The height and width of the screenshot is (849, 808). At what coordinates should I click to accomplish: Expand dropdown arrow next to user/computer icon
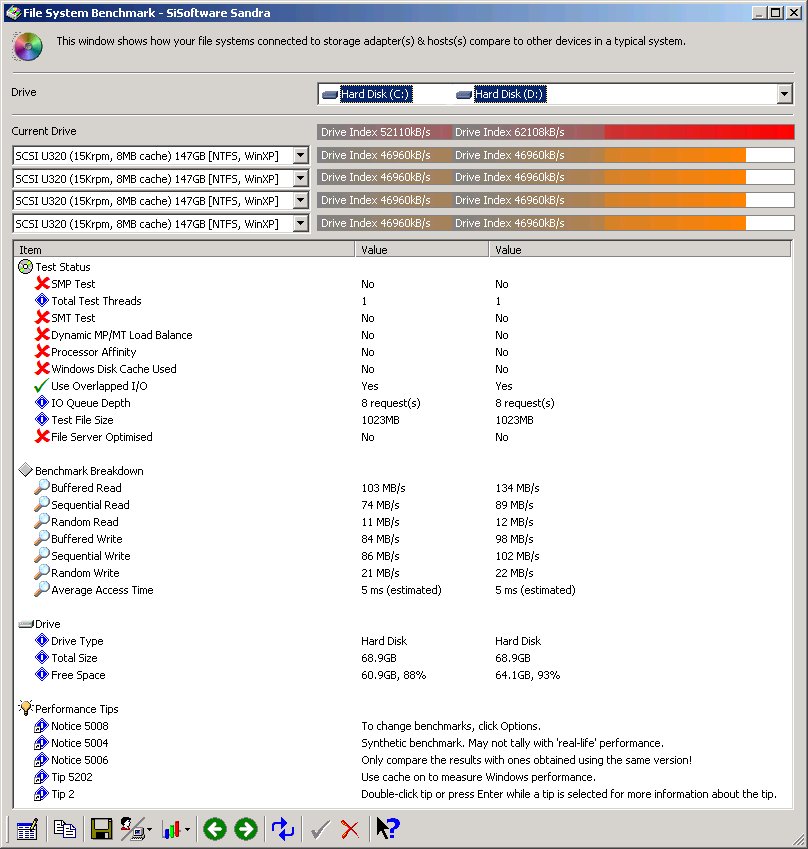point(149,830)
